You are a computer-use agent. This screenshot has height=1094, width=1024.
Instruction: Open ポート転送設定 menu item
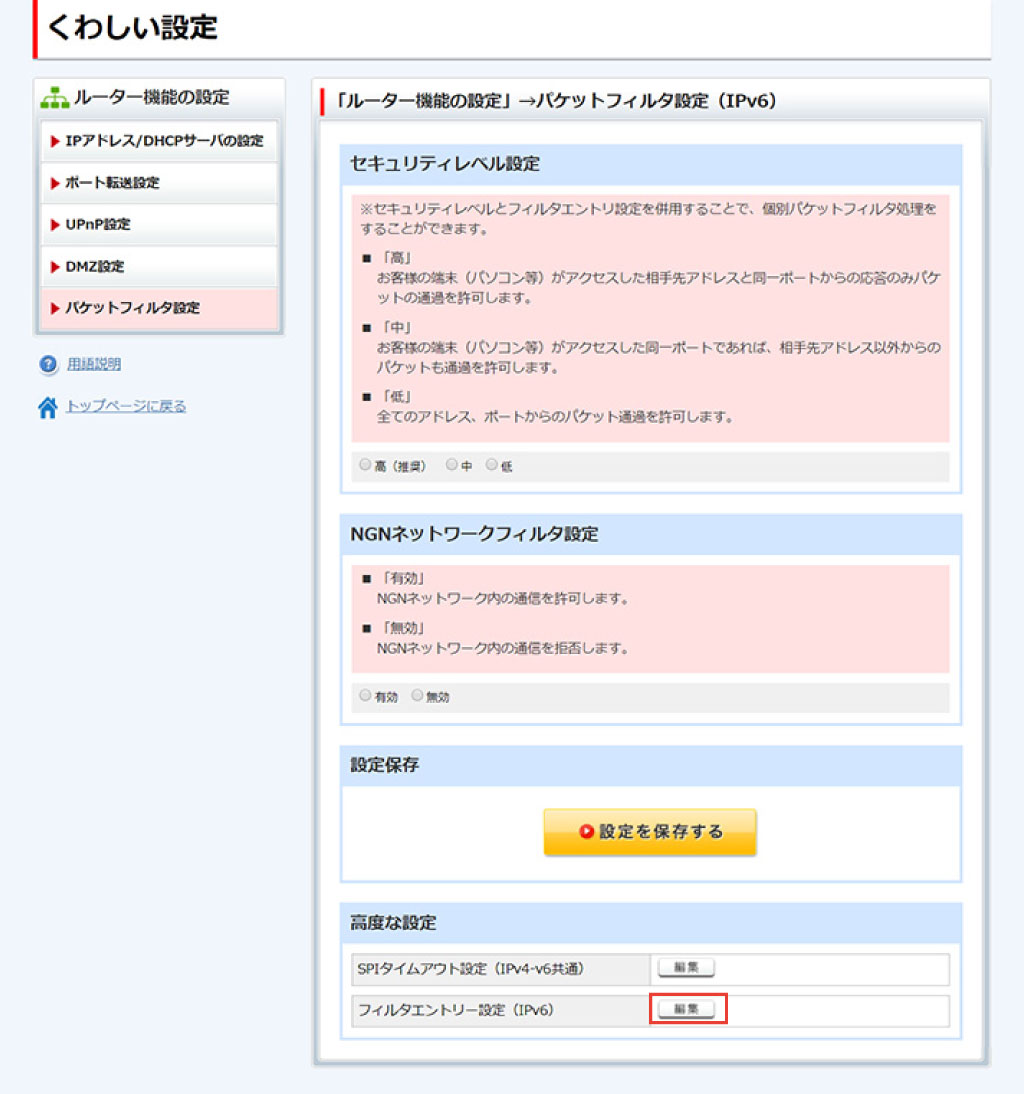[160, 183]
